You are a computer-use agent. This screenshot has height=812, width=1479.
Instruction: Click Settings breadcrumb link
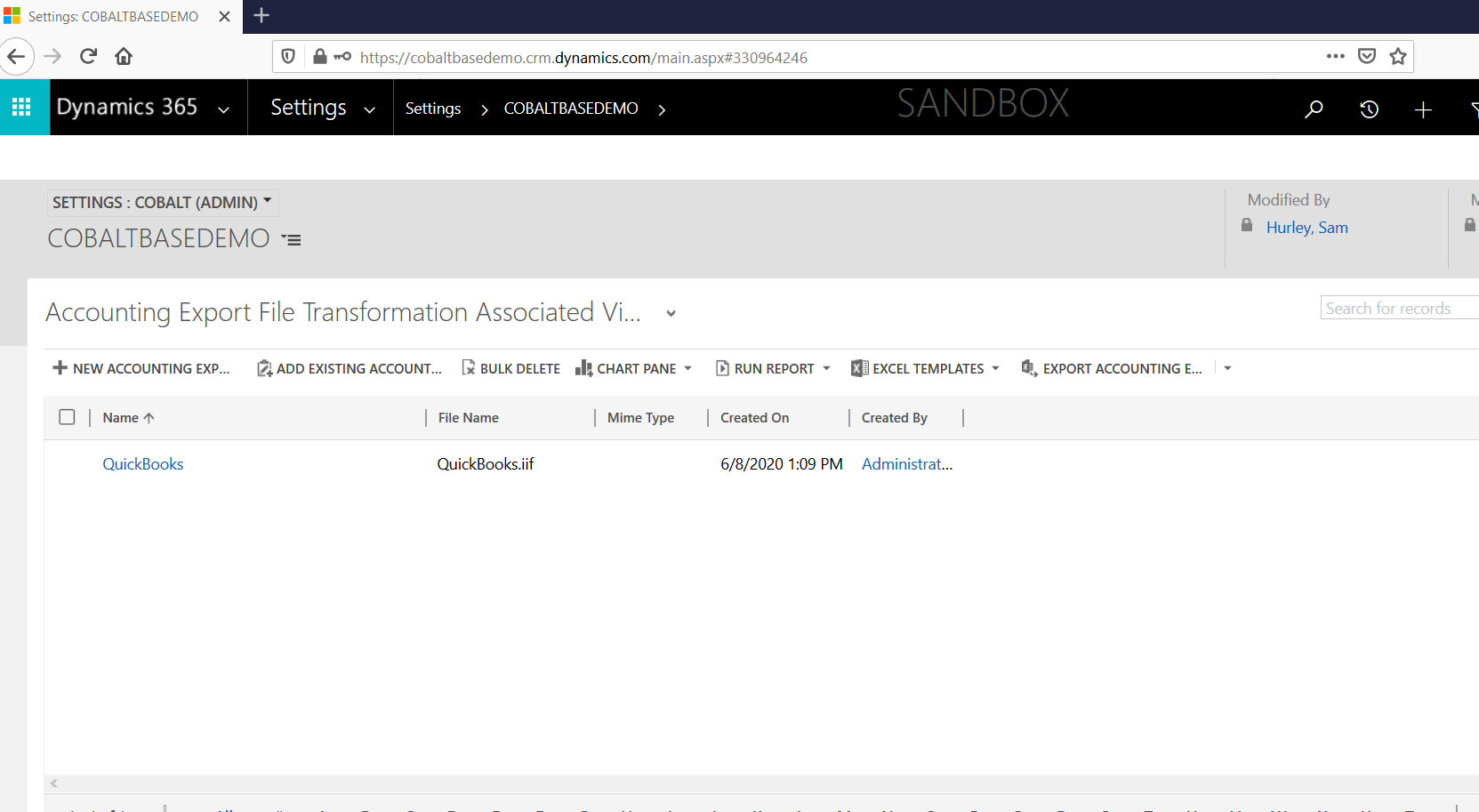tap(433, 109)
